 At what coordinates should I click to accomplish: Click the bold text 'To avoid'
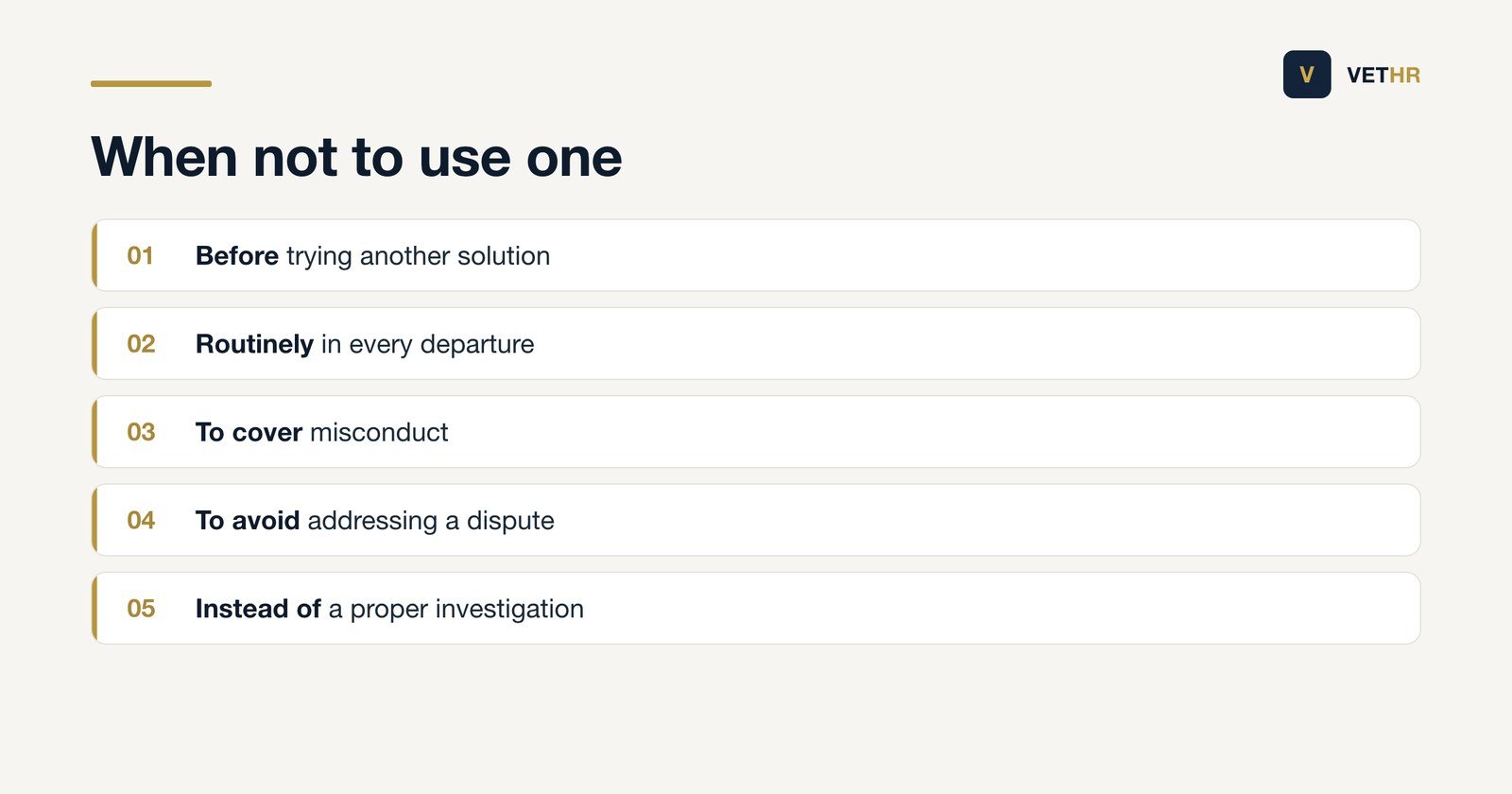coord(248,520)
